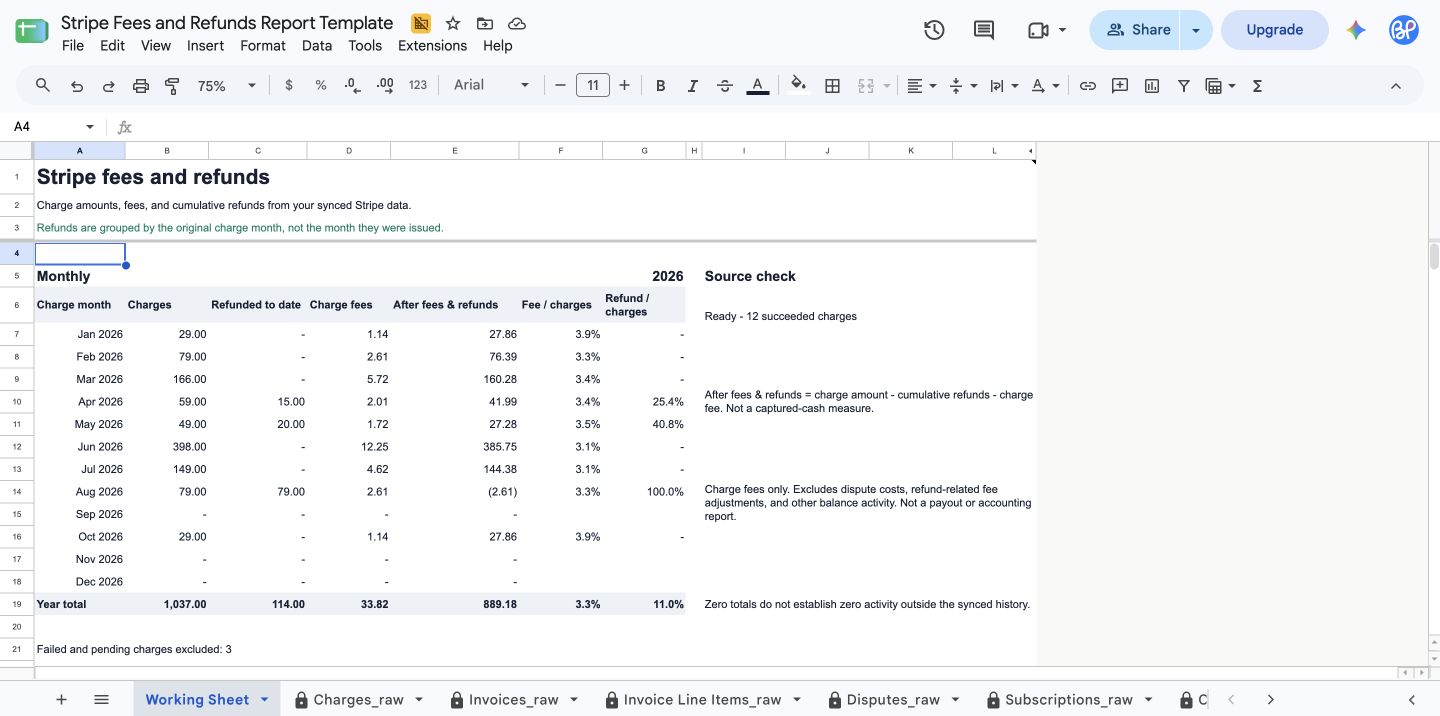1440x716 pixels.
Task: Move document to a folder
Action: (x=485, y=23)
